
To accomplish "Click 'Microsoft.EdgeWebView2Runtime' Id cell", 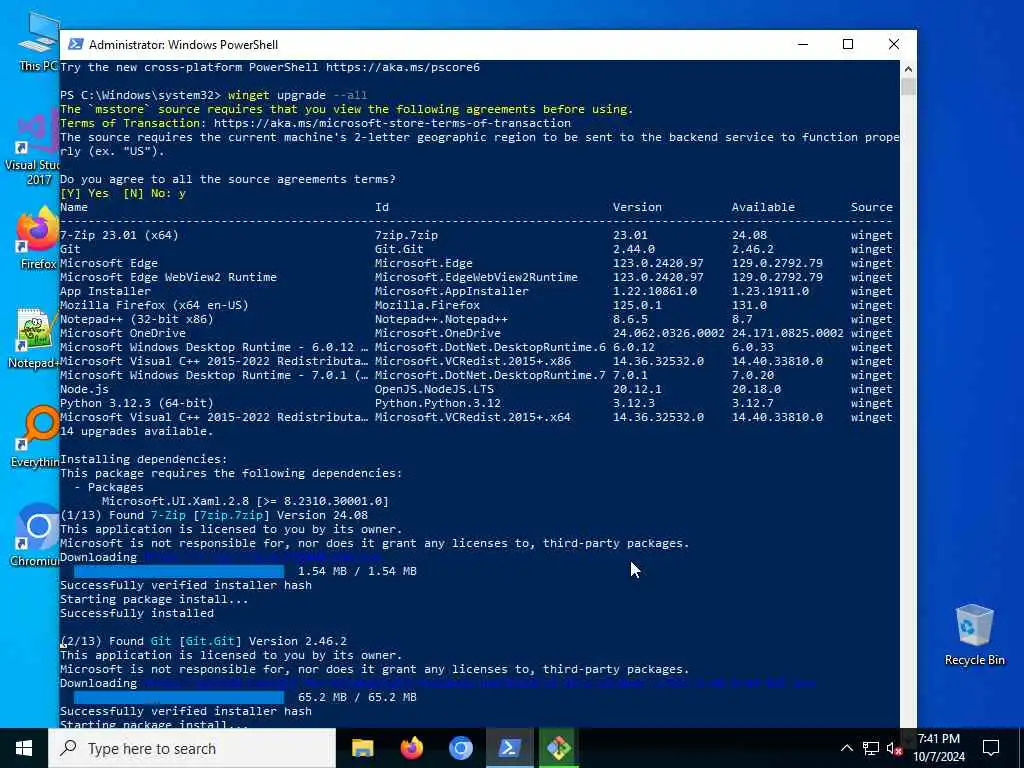I will point(476,278).
